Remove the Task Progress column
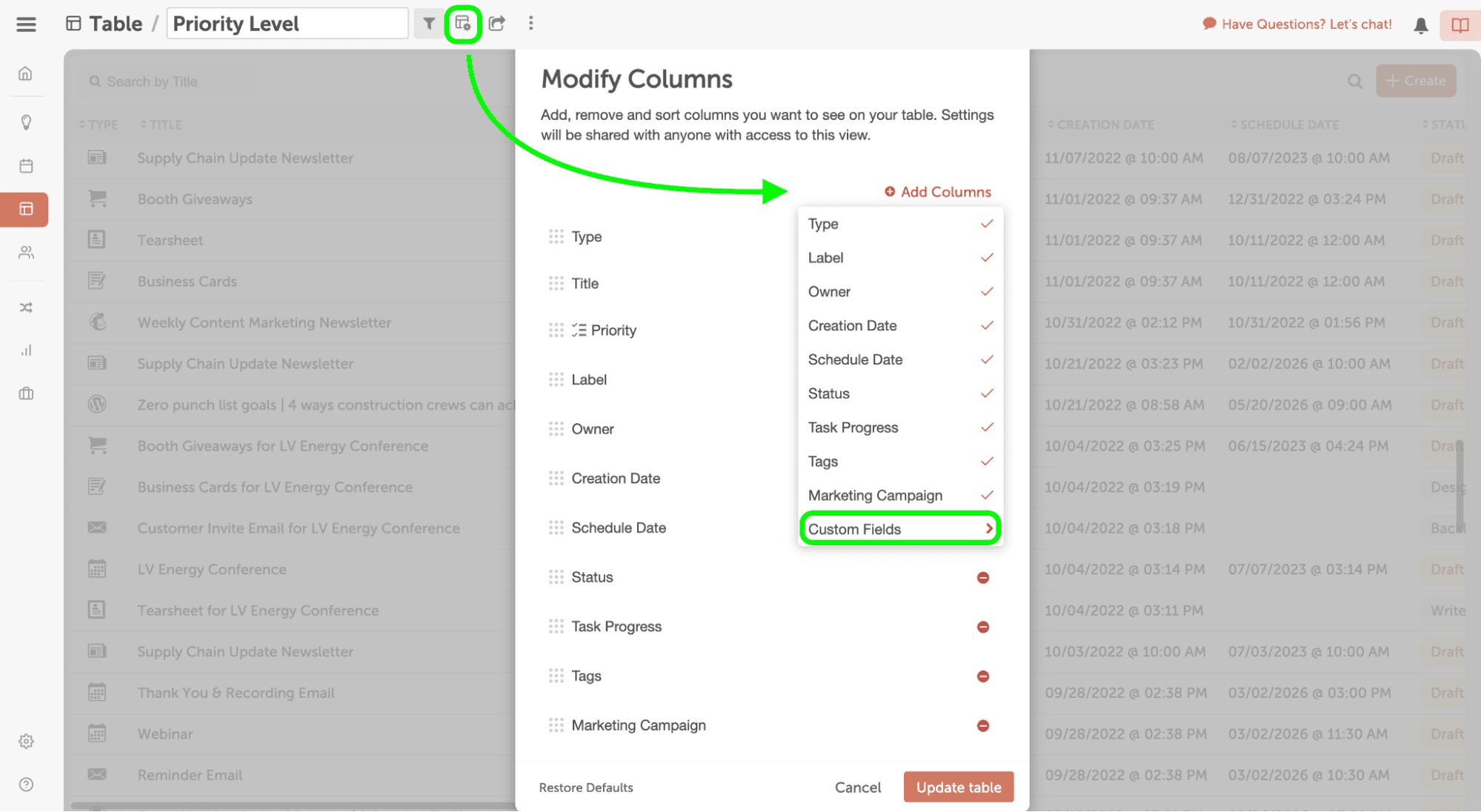The image size is (1481, 812). click(983, 628)
